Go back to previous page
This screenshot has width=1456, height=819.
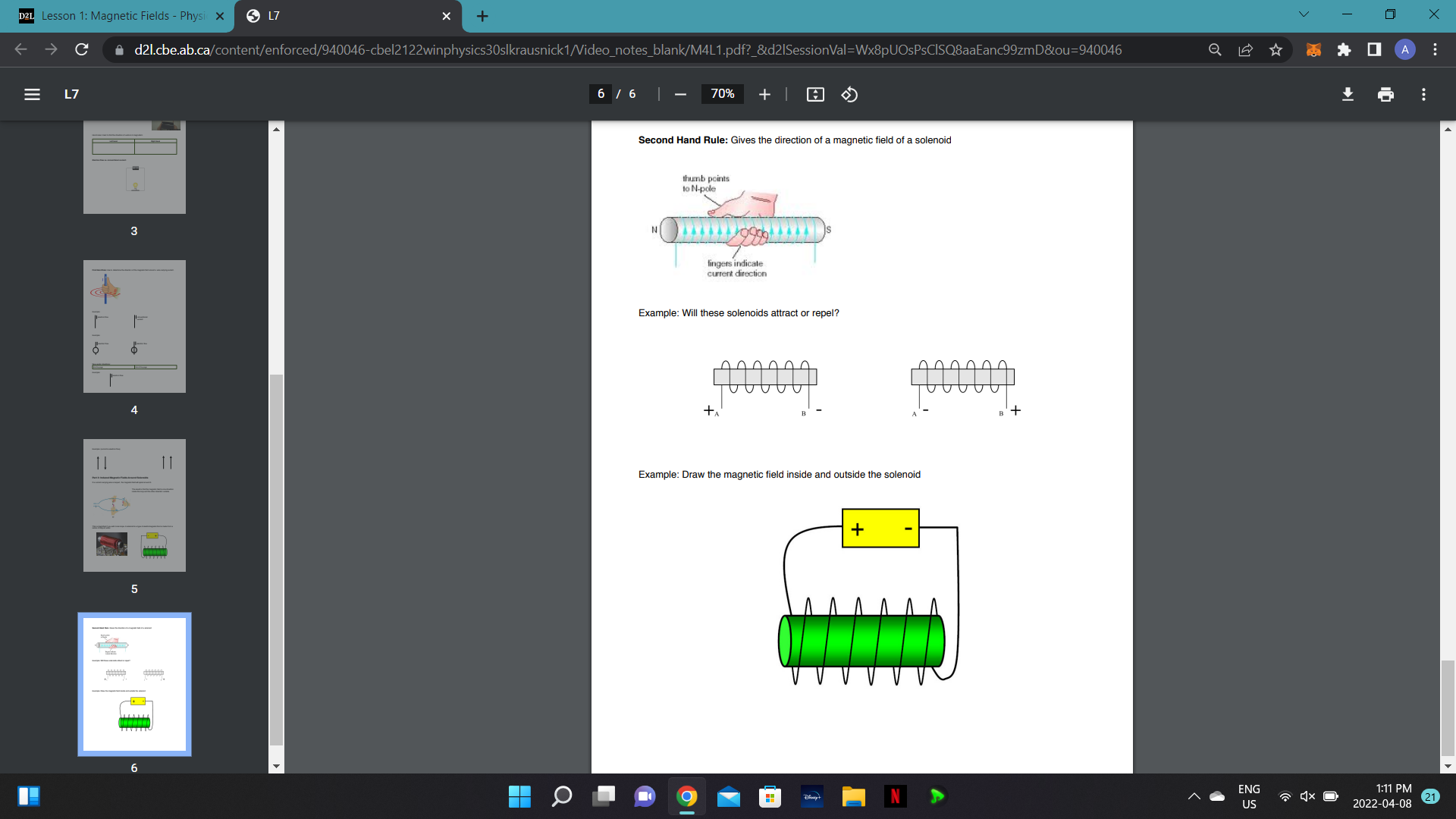(x=20, y=49)
